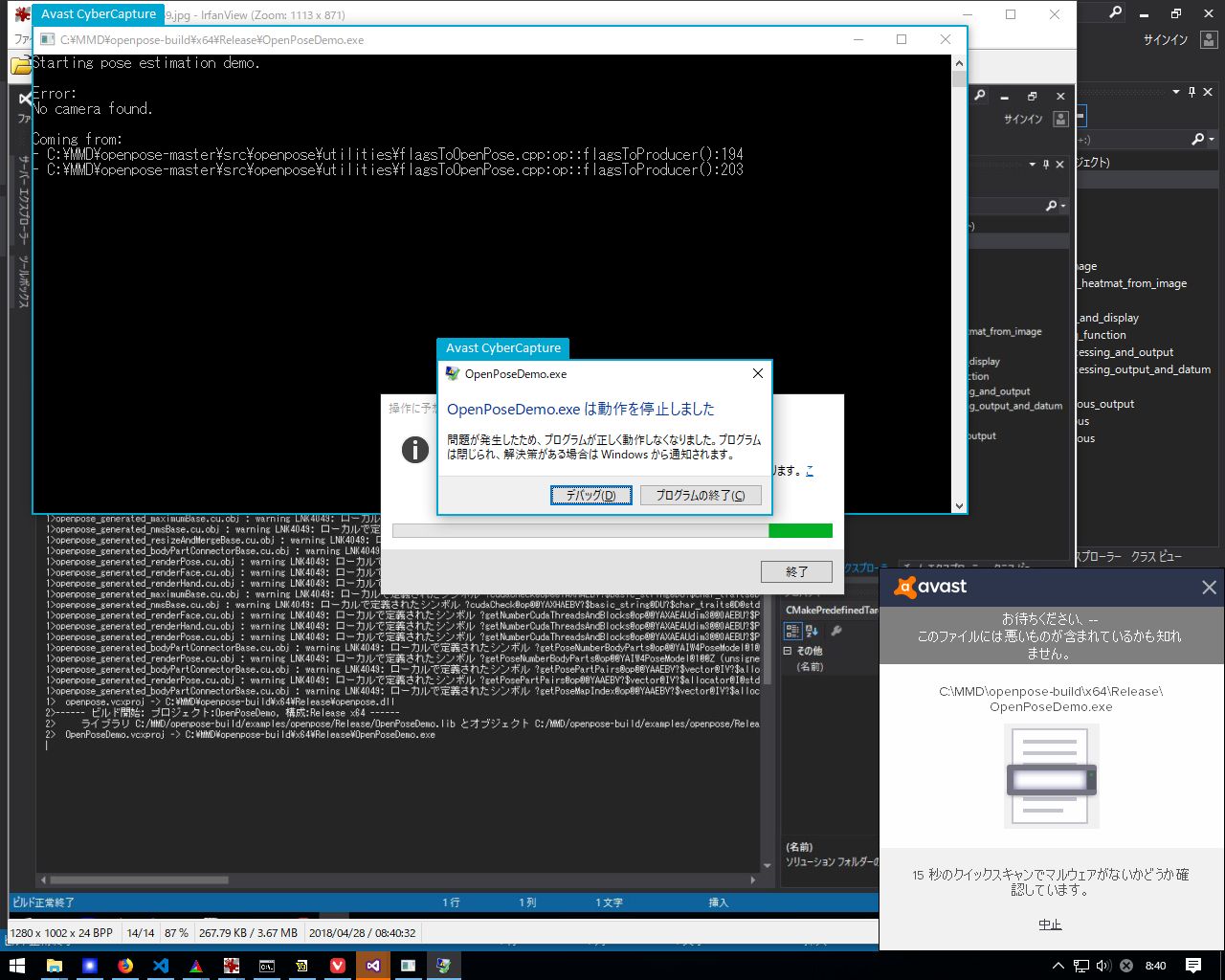Image resolution: width=1225 pixels, height=980 pixels.
Task: Open Properties via the wrench icon in Solution Explorer
Action: [x=836, y=631]
